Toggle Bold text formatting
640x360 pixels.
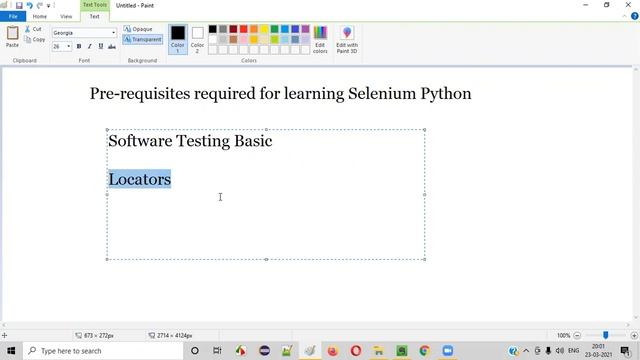click(79, 47)
